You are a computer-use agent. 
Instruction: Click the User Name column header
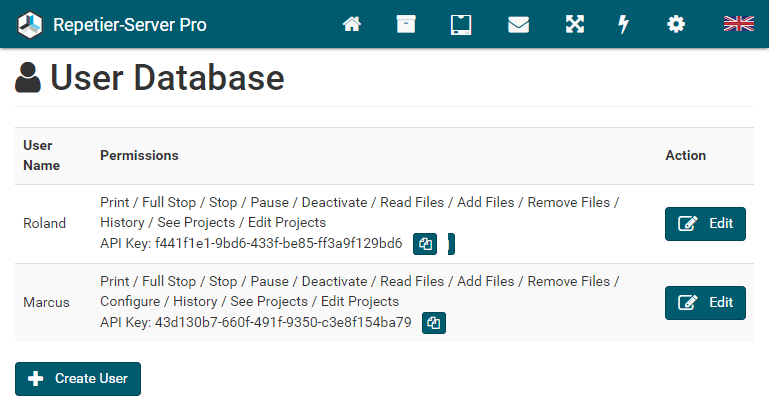point(41,155)
